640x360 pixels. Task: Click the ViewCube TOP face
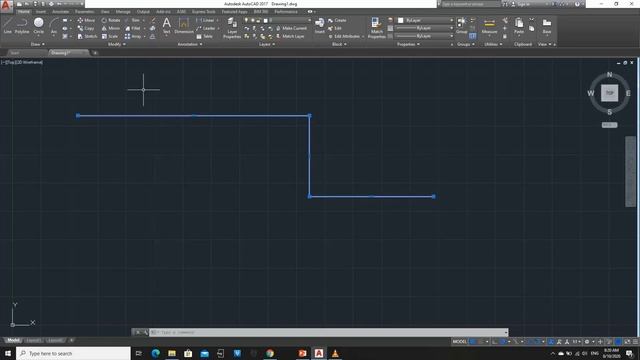click(x=609, y=93)
